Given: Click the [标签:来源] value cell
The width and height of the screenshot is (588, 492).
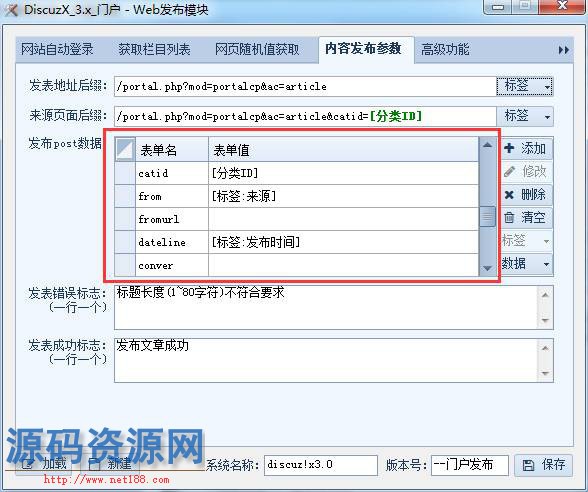Looking at the screenshot, I should [x=344, y=196].
